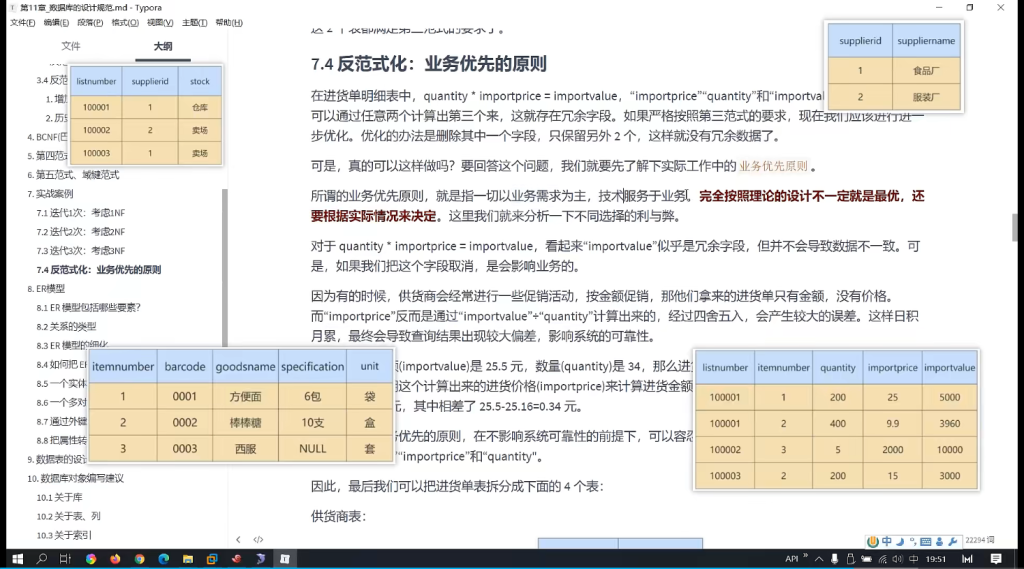
Task: Launch Firefox from the taskbar
Action: pos(115,559)
